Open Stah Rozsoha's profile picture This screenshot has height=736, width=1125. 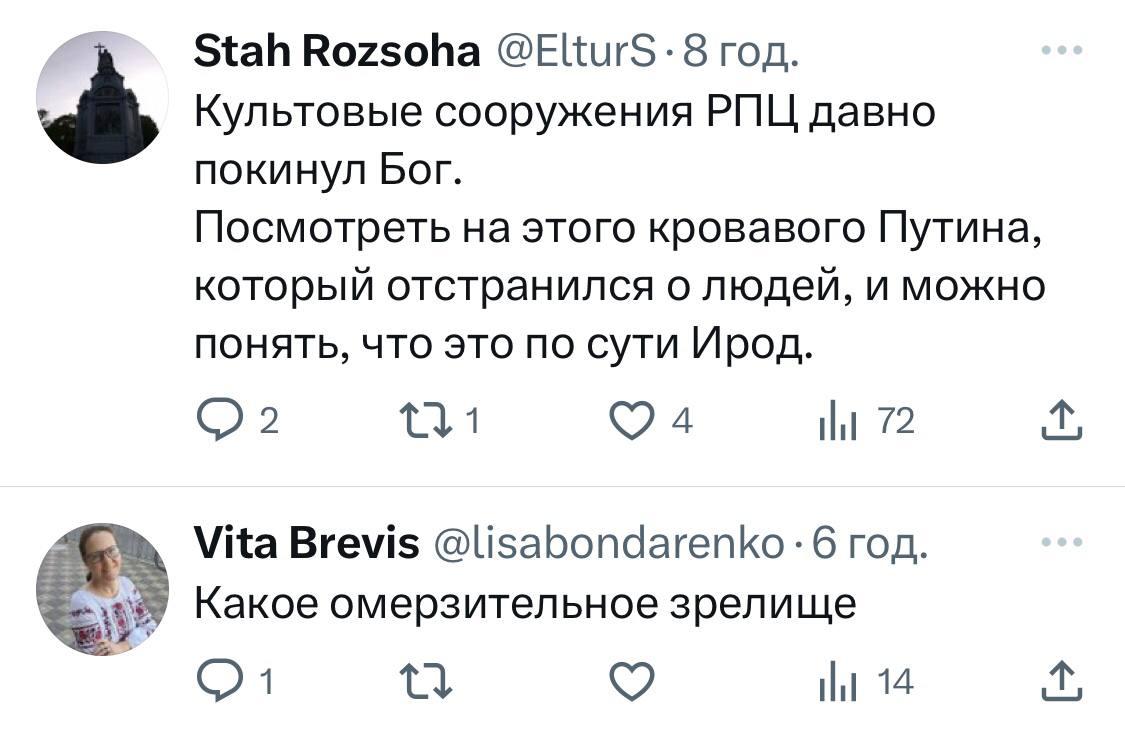[x=102, y=97]
